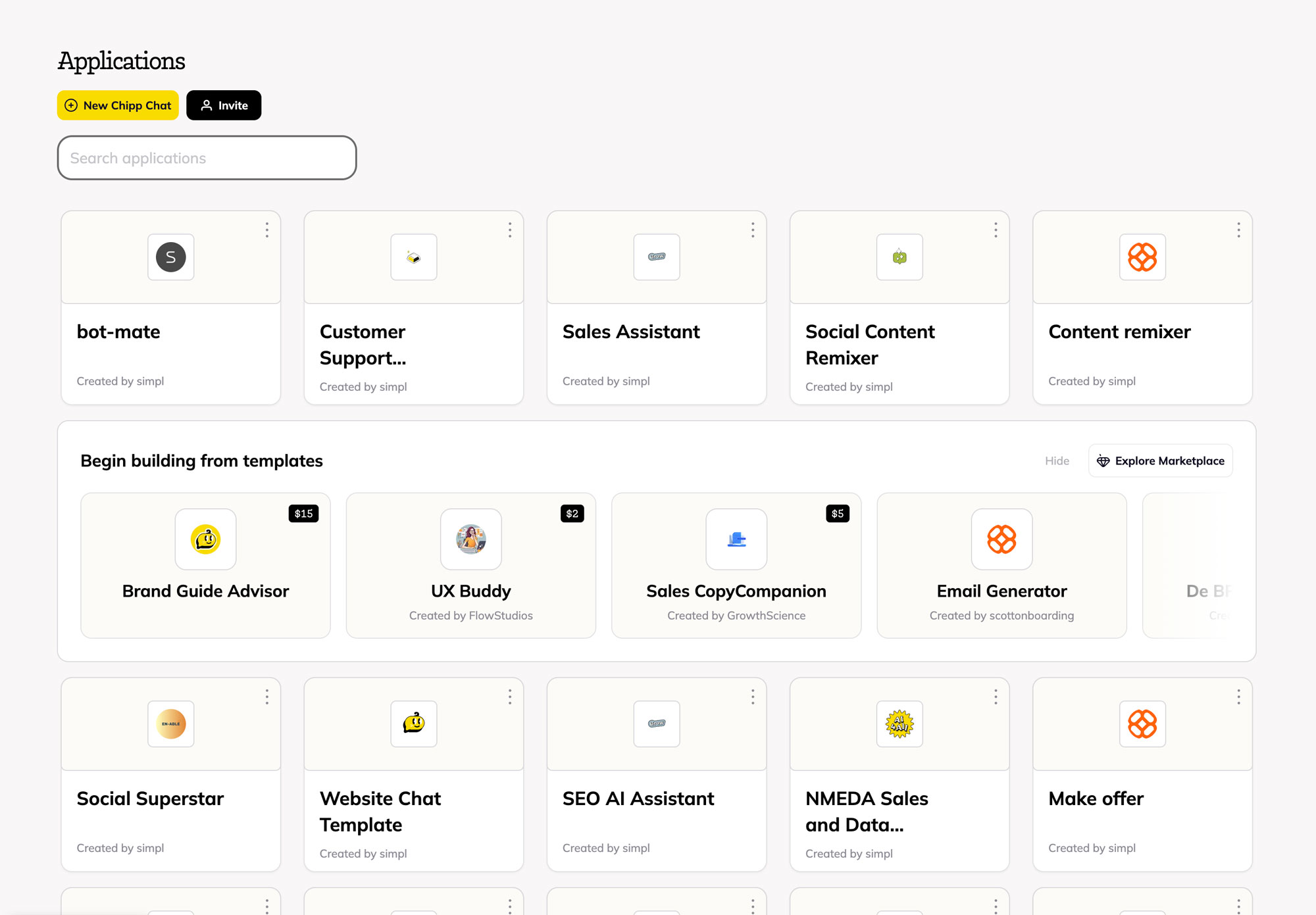The image size is (1316, 915).
Task: Click the Content remixer orange icon
Action: click(1143, 257)
